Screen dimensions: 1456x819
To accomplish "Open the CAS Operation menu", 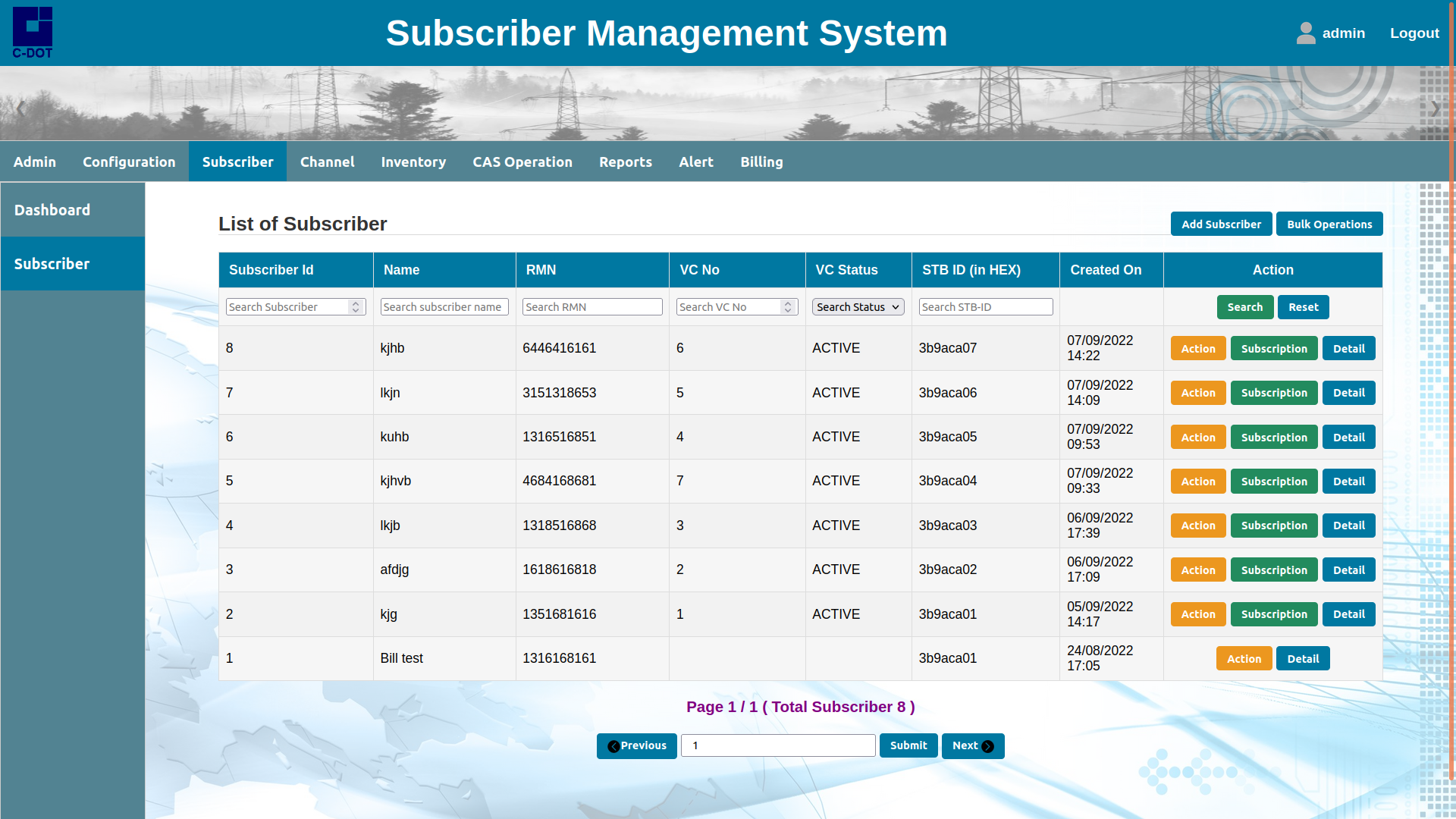I will 522,162.
